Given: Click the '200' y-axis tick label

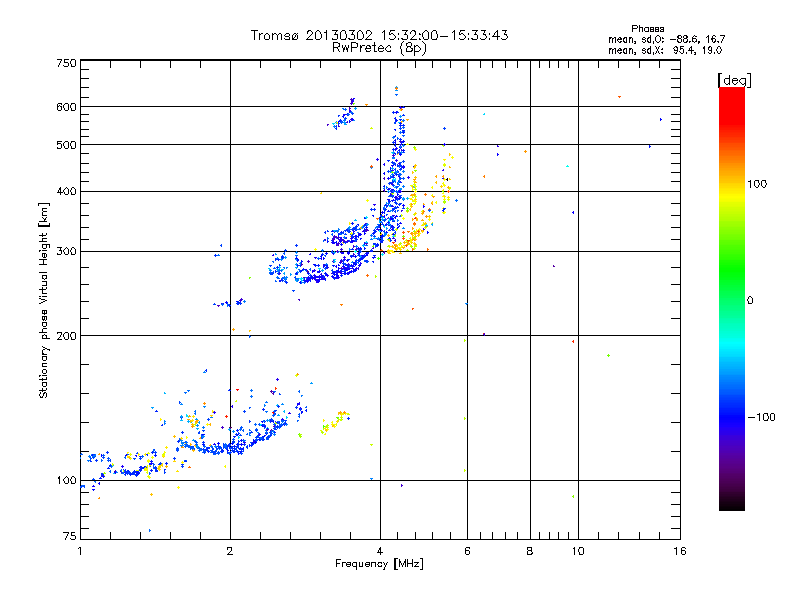Looking at the screenshot, I should [66, 336].
